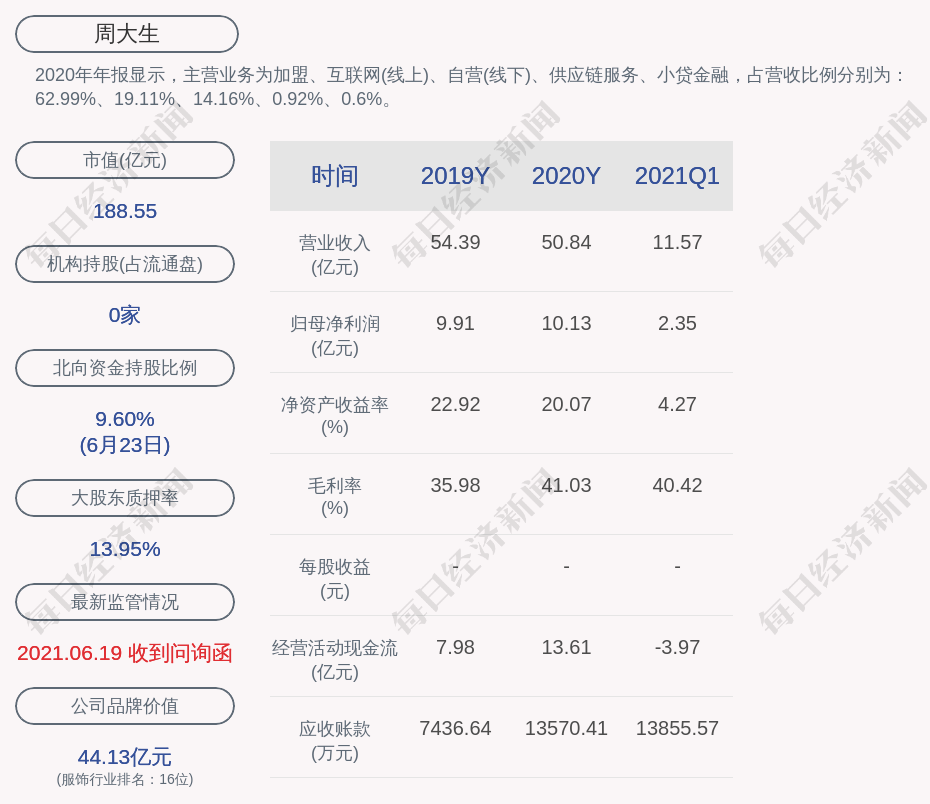Image resolution: width=930 pixels, height=804 pixels.
Task: Click the market value figure 188.55
Action: 125,211
